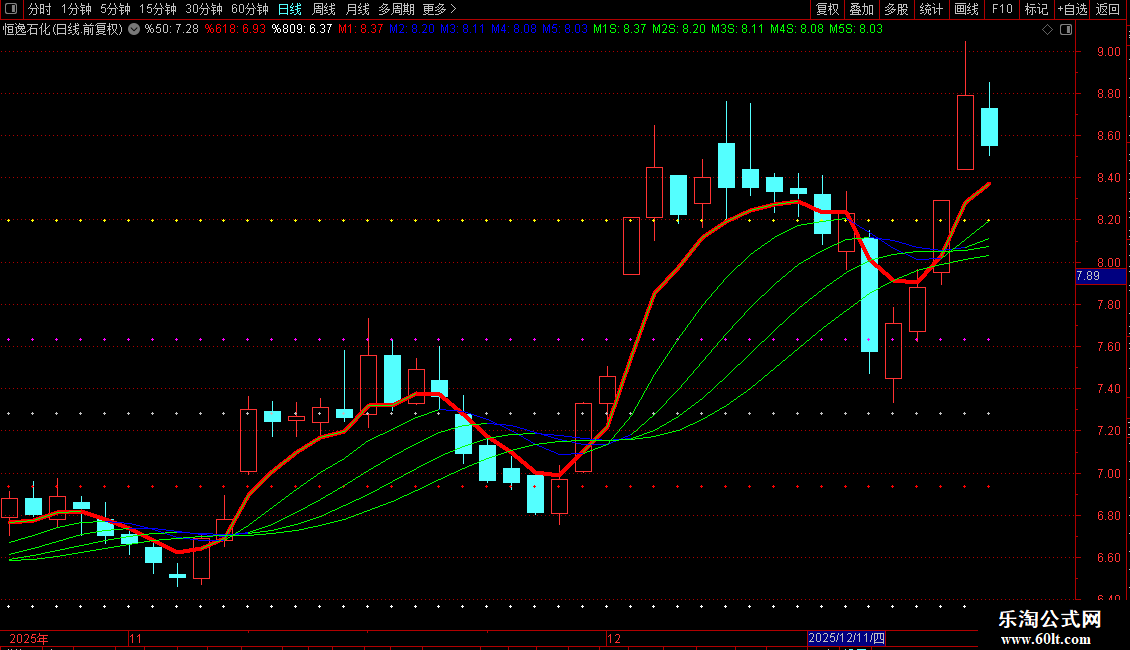
Task: Click the M2S: 8.20 green label
Action: [679, 30]
